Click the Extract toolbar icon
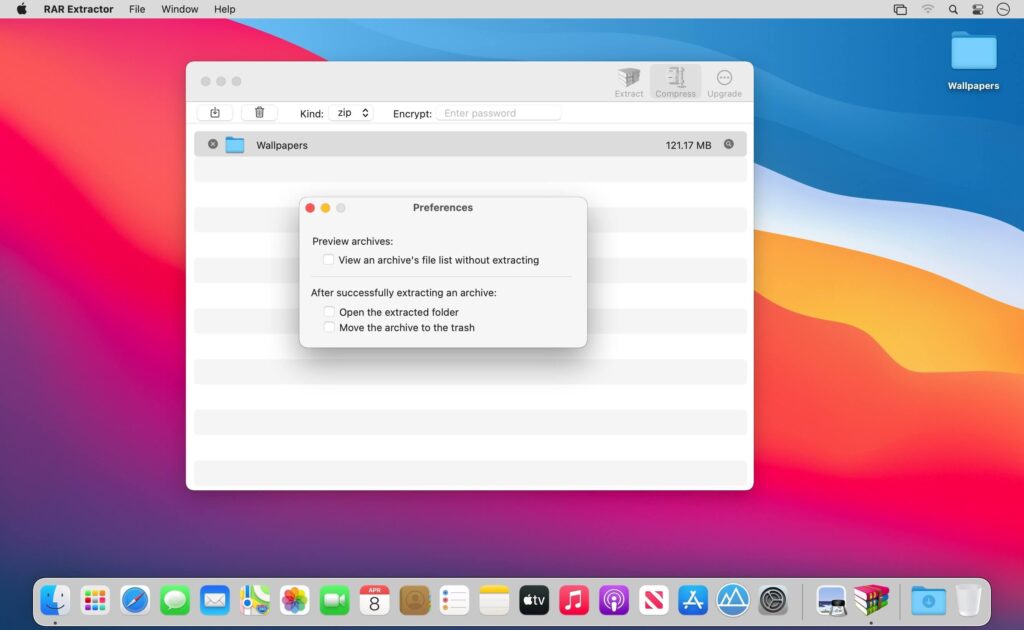This screenshot has height=630, width=1024. coord(629,80)
